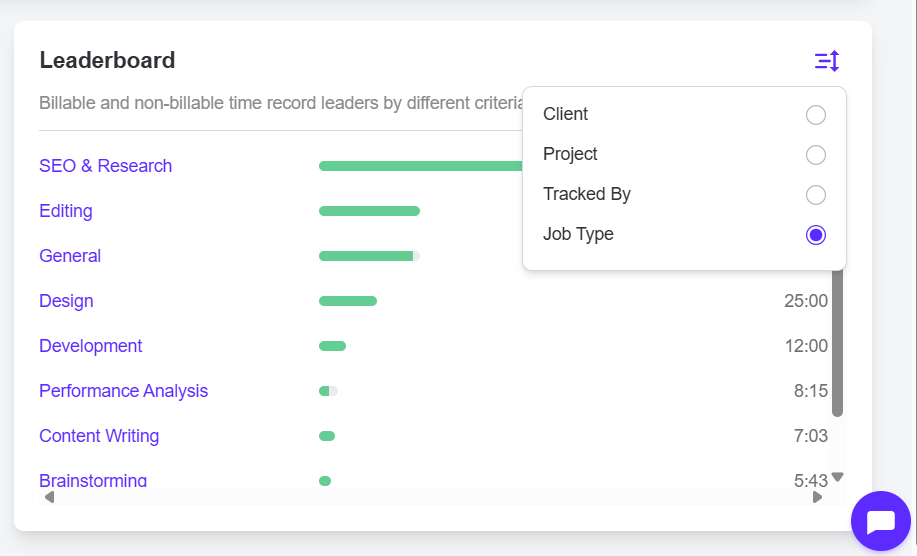
Task: Select the Project radio button
Action: (816, 155)
